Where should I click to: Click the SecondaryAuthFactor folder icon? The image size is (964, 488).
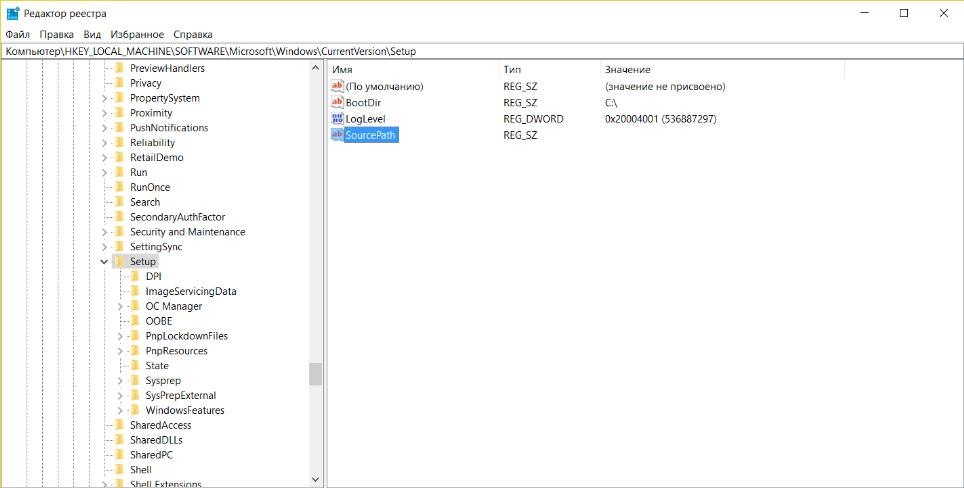coord(120,217)
